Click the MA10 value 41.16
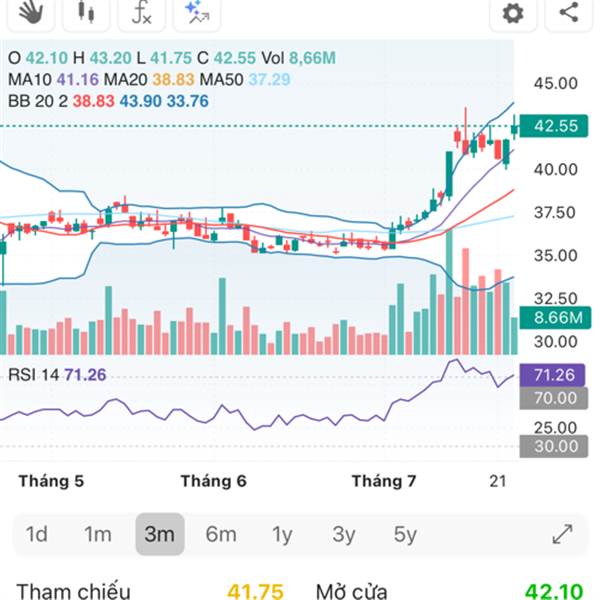This screenshot has width=600, height=600. point(78,80)
